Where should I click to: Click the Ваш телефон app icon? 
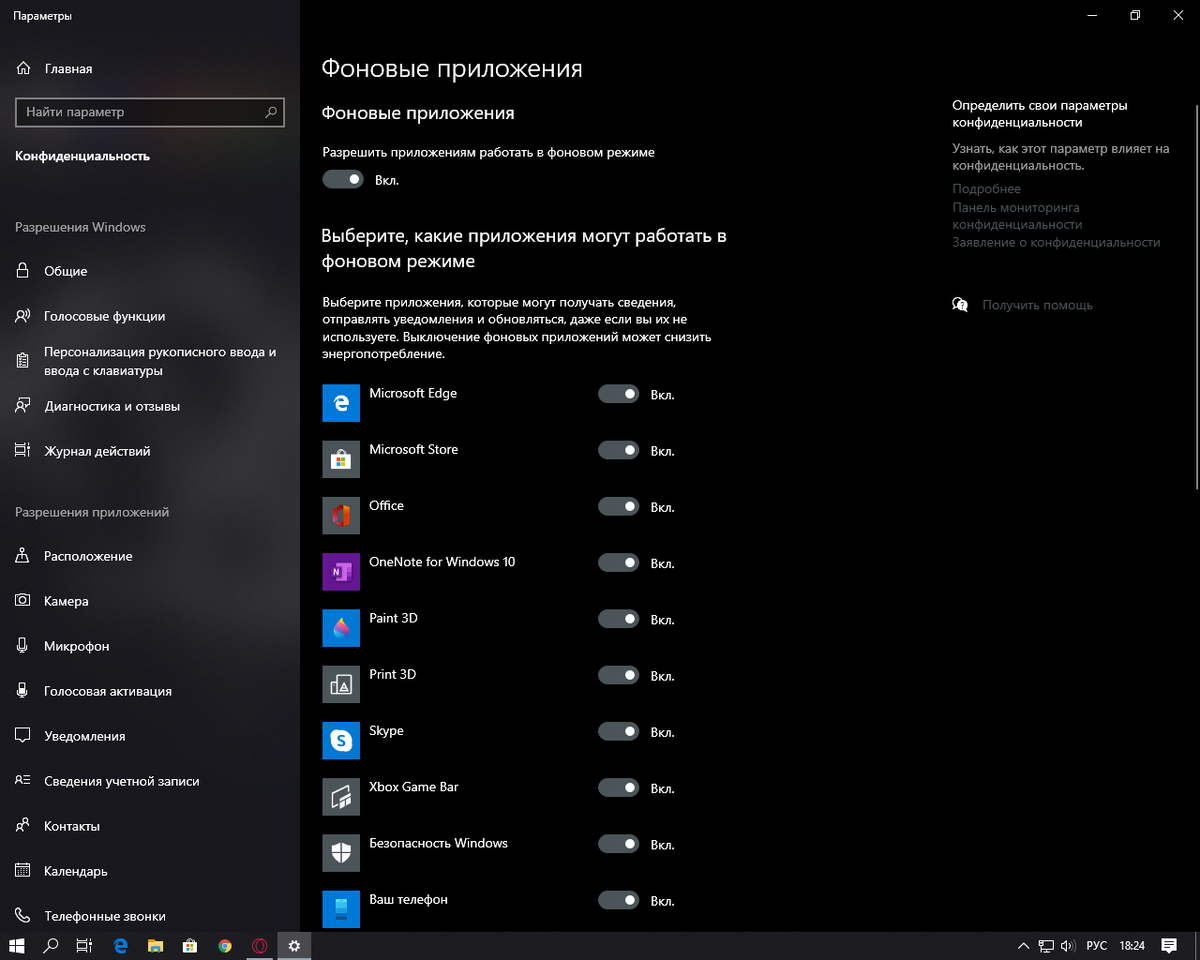click(341, 909)
